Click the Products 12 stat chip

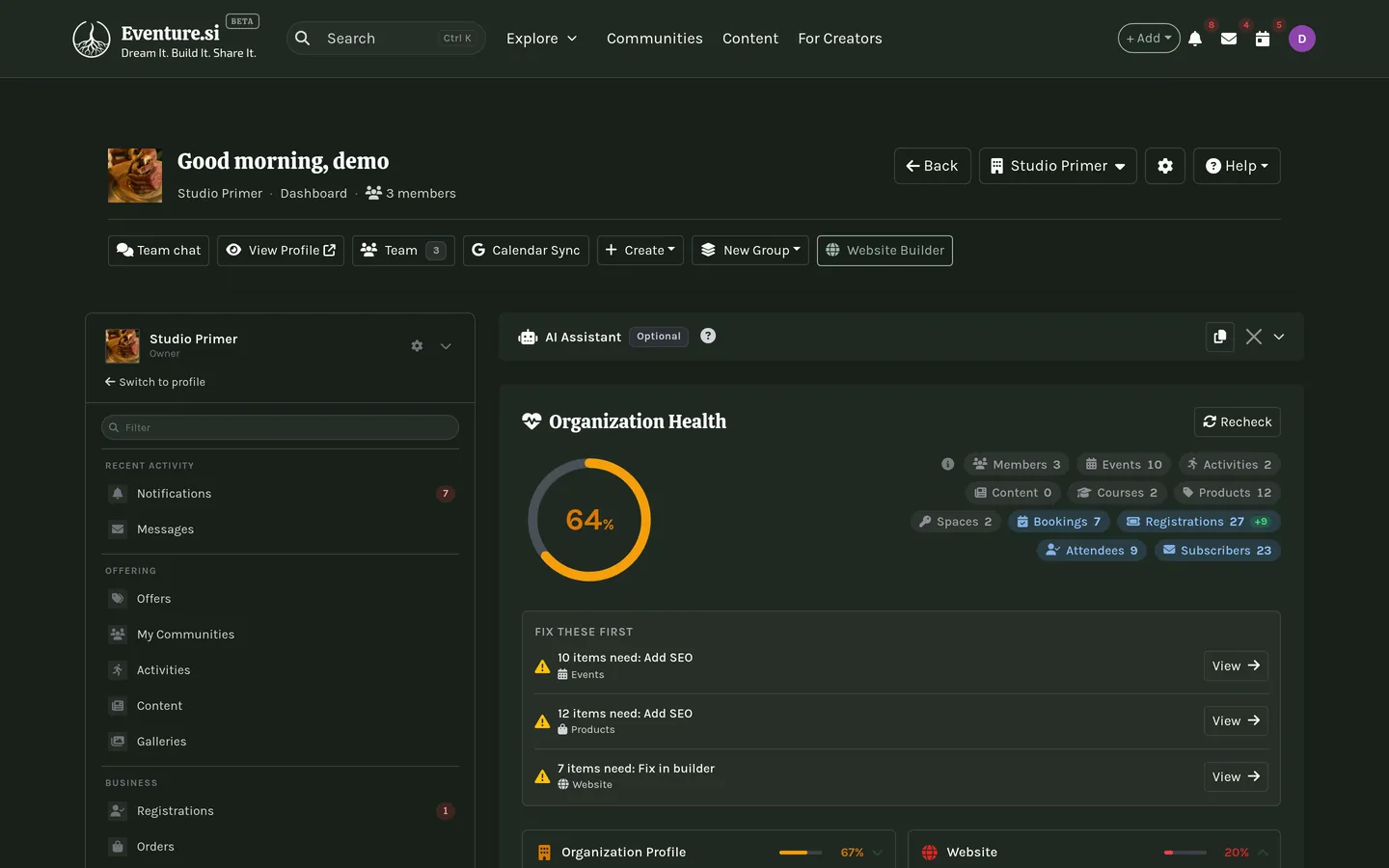click(1227, 493)
